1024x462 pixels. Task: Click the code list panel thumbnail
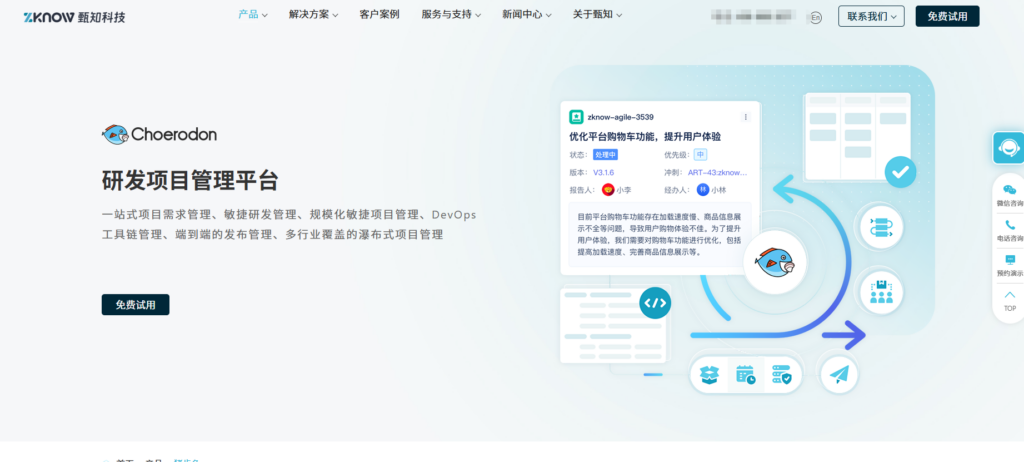coord(613,325)
